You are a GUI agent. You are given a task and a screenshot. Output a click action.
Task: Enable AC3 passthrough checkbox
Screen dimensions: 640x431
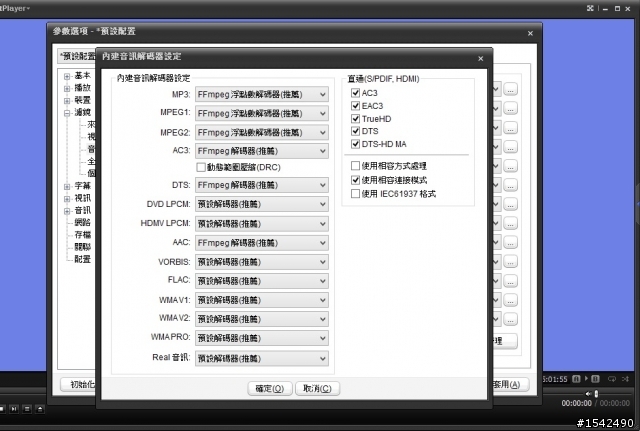click(355, 93)
